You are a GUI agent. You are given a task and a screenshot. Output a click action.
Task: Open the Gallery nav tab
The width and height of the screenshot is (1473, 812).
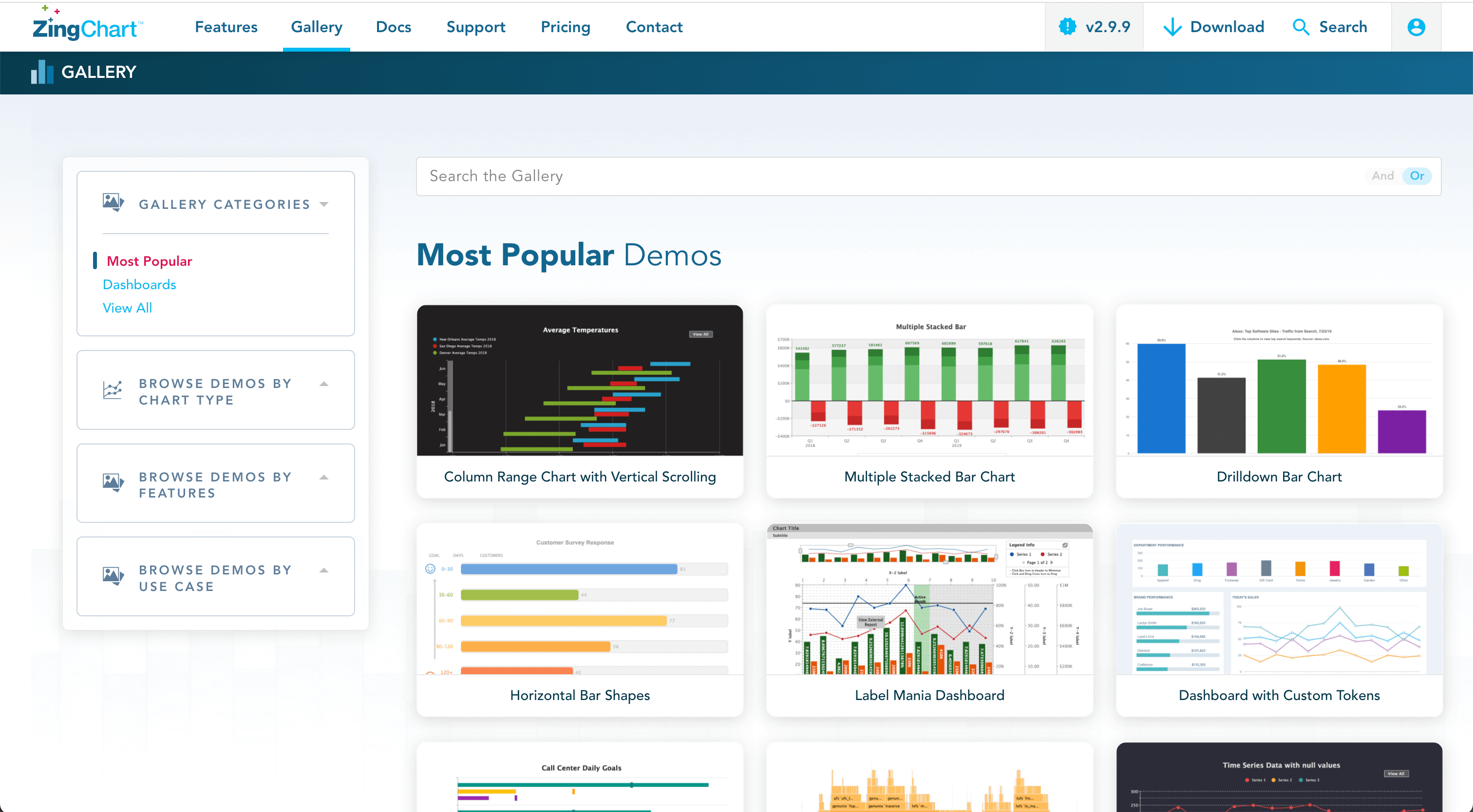click(316, 27)
